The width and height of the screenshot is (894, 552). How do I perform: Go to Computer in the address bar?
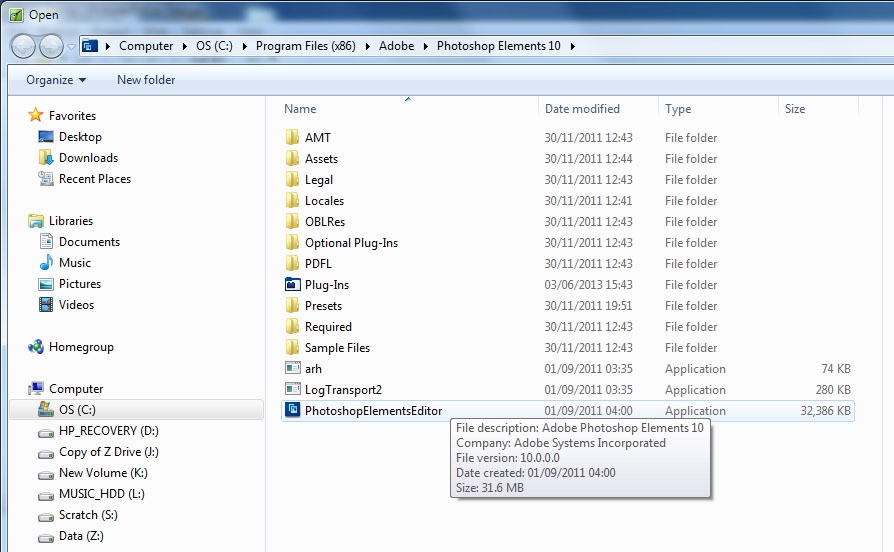tap(146, 46)
